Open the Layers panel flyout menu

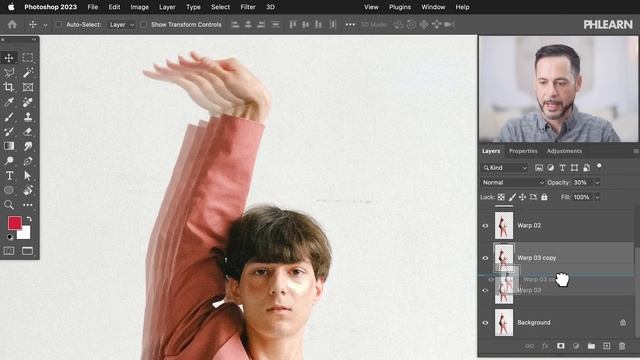636,151
